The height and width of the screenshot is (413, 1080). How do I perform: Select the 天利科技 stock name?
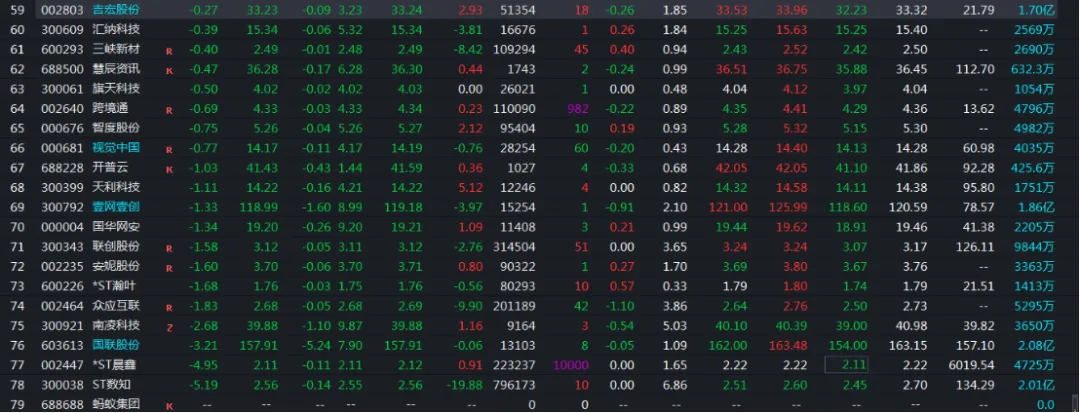pyautogui.click(x=116, y=187)
